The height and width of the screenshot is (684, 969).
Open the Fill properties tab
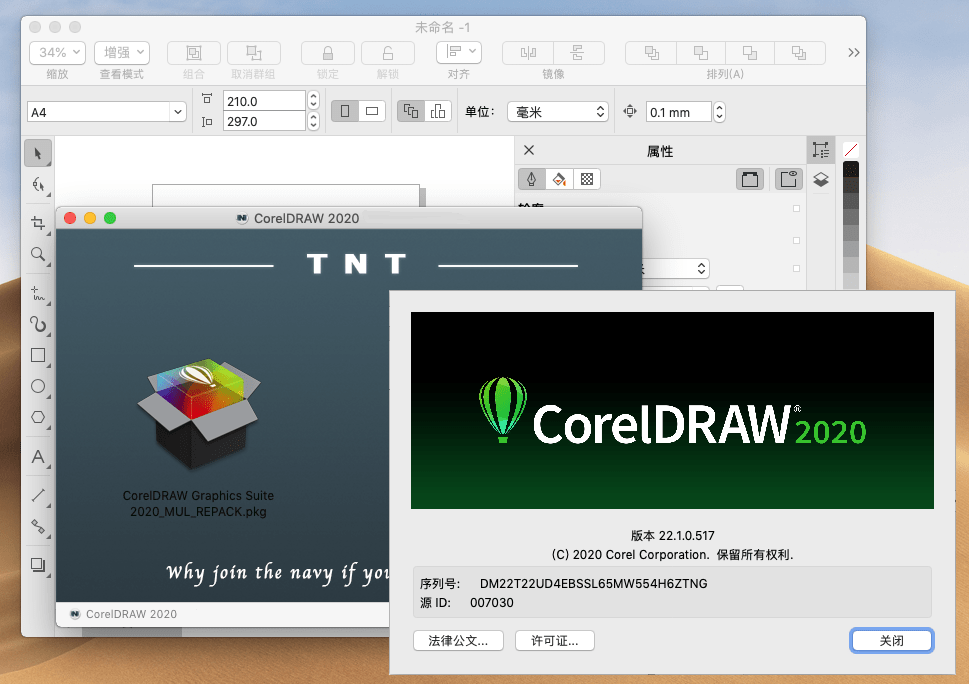[559, 179]
